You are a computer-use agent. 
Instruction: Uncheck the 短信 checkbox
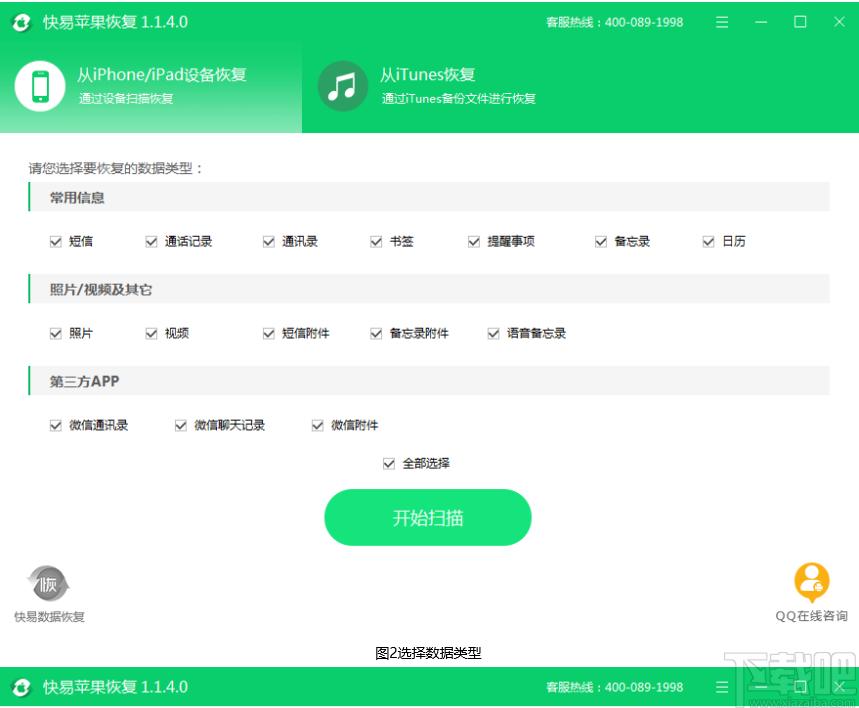pos(56,242)
